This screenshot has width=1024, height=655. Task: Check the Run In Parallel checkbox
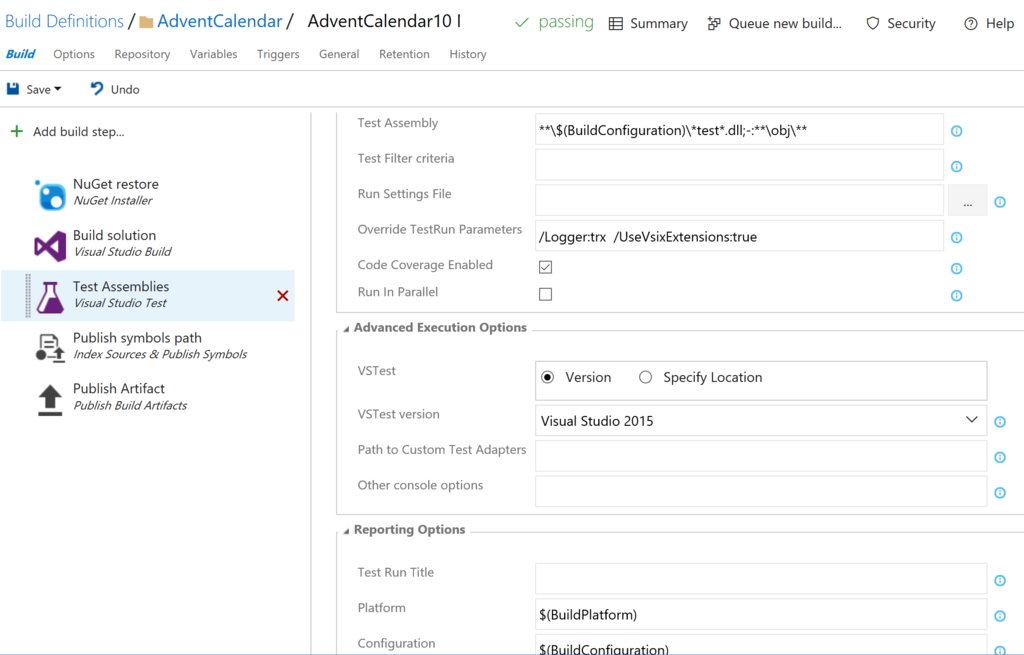click(x=545, y=295)
